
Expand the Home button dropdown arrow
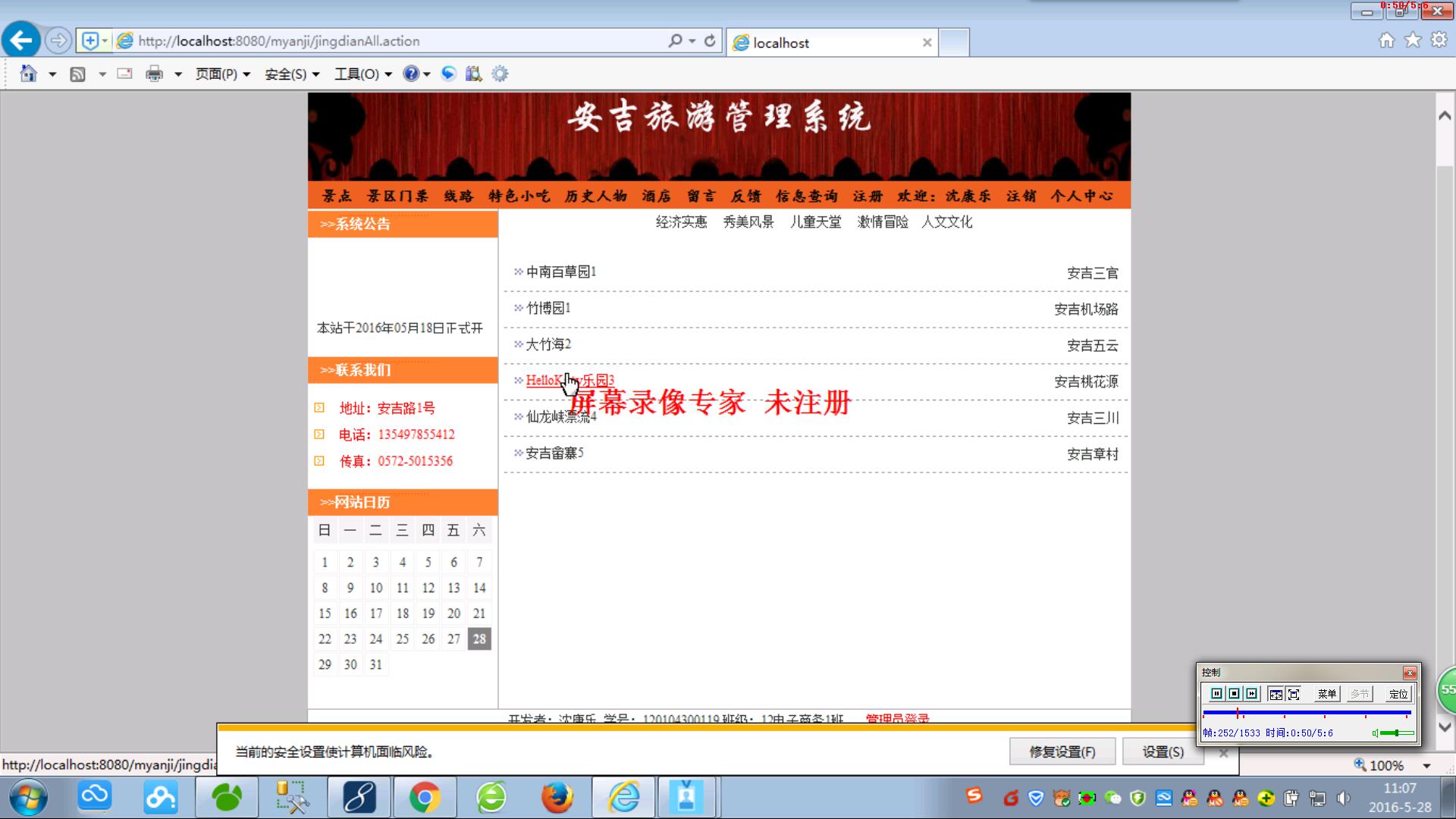point(52,74)
